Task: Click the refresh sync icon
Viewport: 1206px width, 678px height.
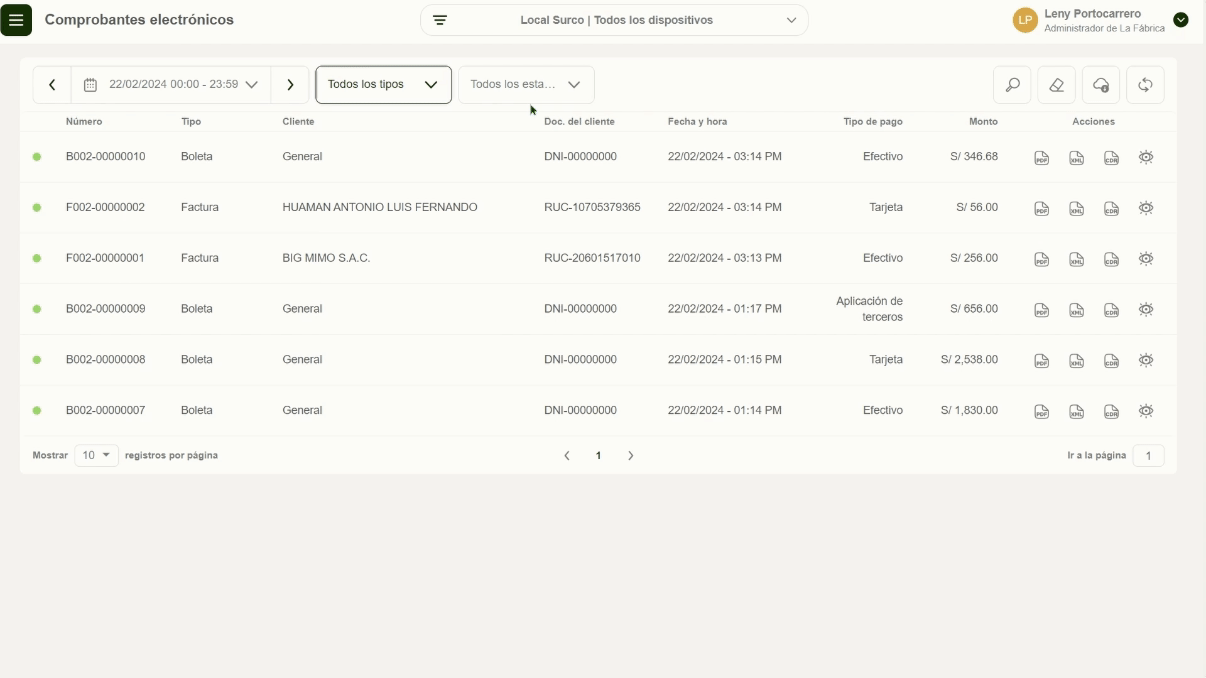Action: point(1145,85)
